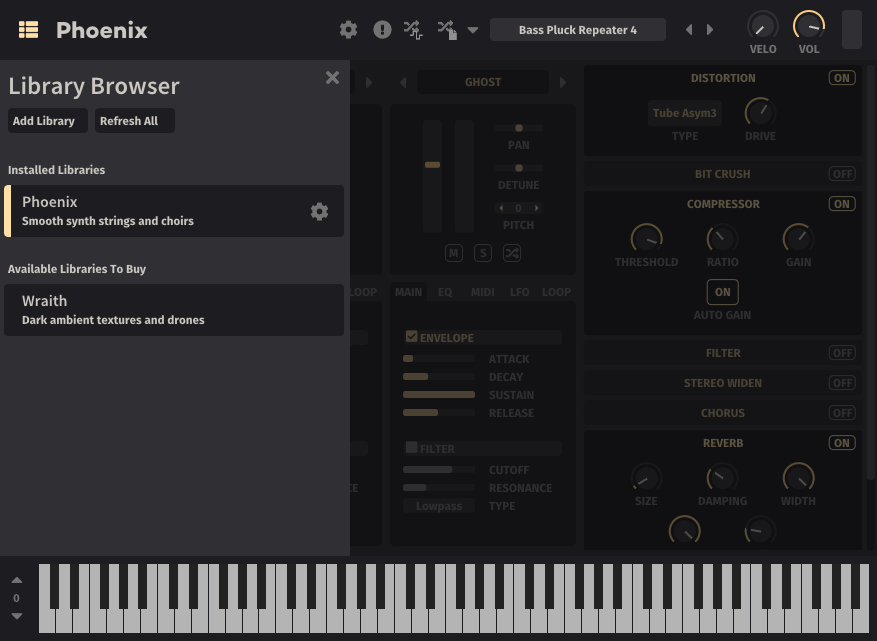877x641 pixels.
Task: Adjust the distortion DRIVE knob
Action: (x=760, y=113)
